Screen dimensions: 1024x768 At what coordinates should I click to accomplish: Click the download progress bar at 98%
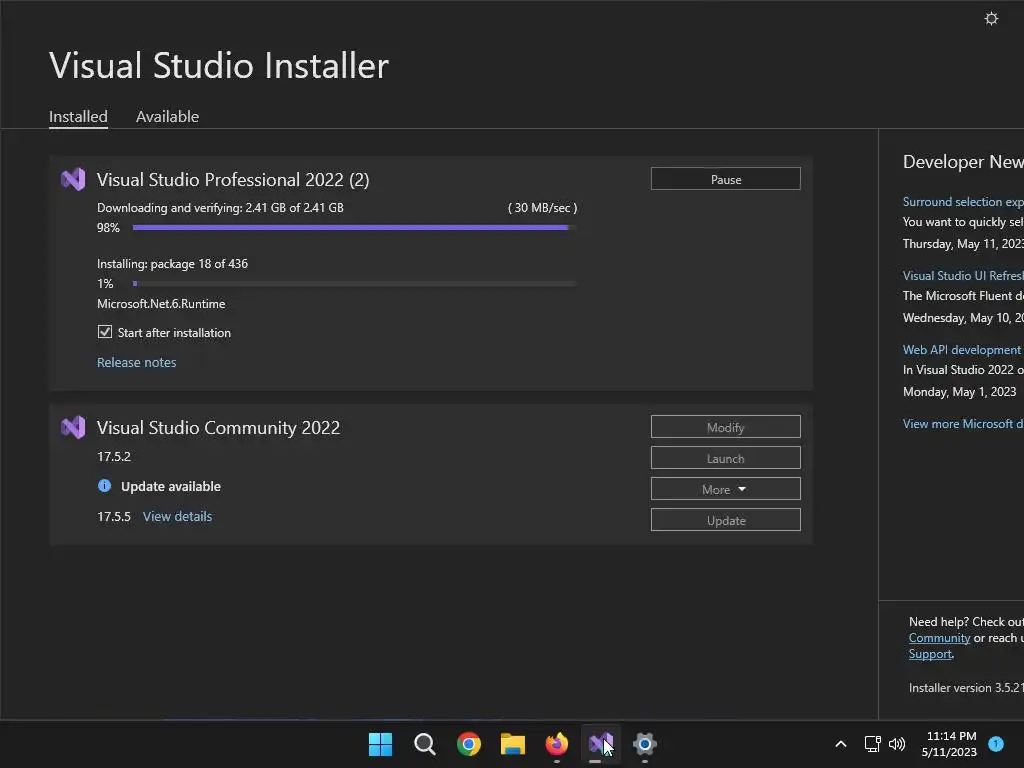[354, 227]
